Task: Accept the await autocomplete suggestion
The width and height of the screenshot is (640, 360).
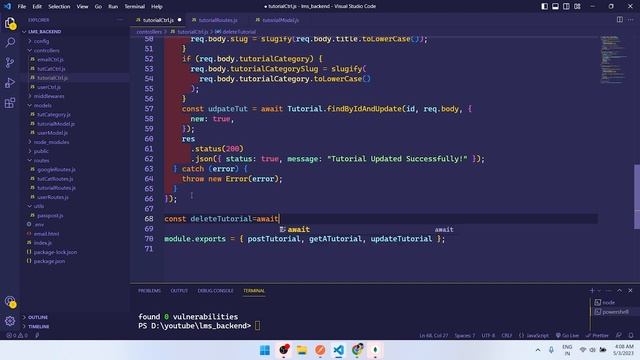Action: tap(367, 229)
